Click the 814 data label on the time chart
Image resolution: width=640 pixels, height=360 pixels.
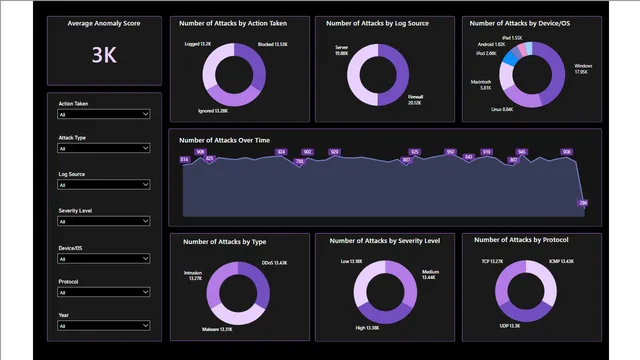(x=184, y=160)
